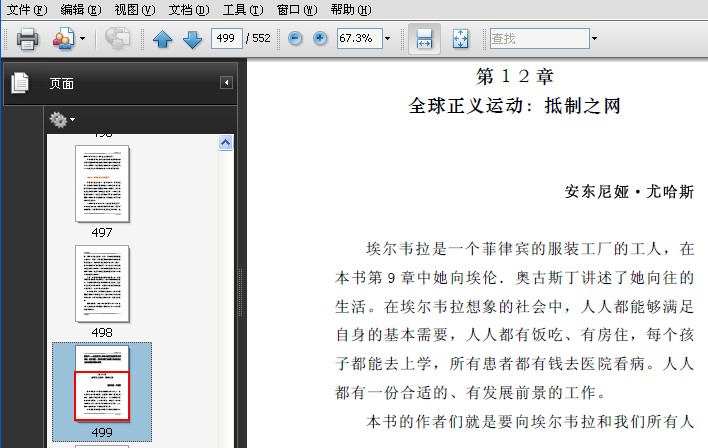The image size is (708, 448).
Task: Open the 工具(T) menu
Action: pyautogui.click(x=243, y=9)
